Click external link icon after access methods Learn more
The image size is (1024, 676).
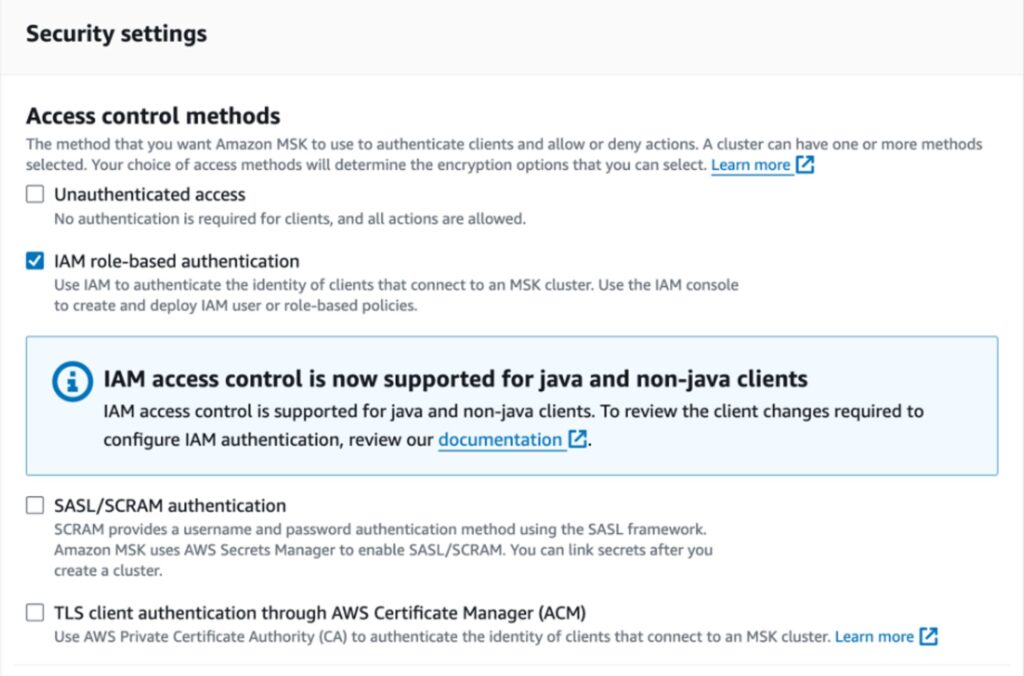[x=805, y=164]
